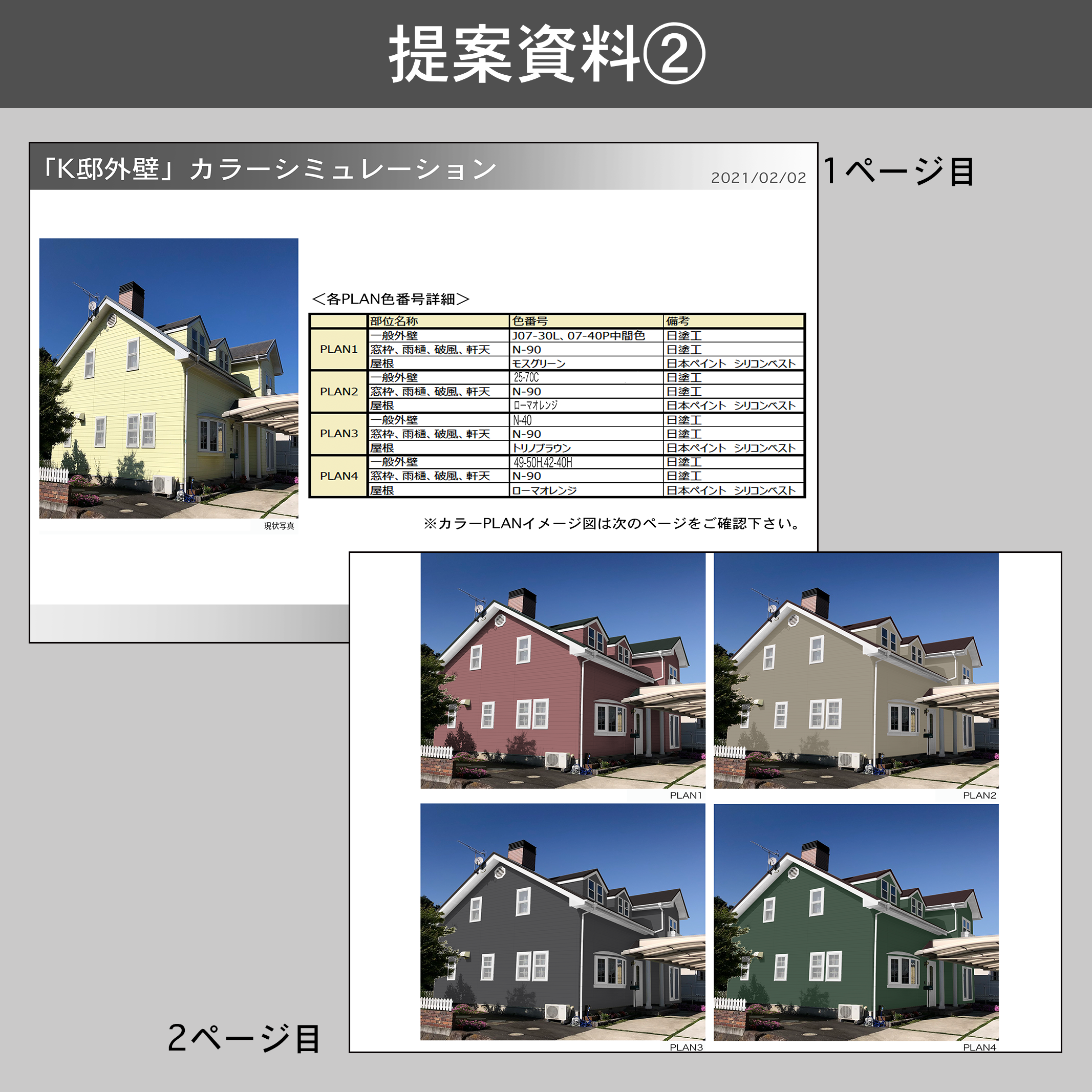The height and width of the screenshot is (1092, 1092).
Task: Click the 2ページ目 page label
Action: tap(244, 1038)
